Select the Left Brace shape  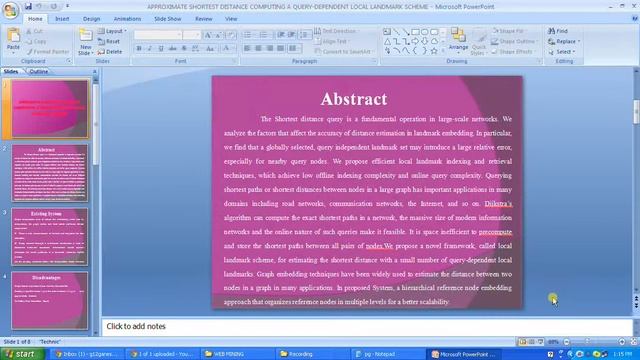[415, 51]
